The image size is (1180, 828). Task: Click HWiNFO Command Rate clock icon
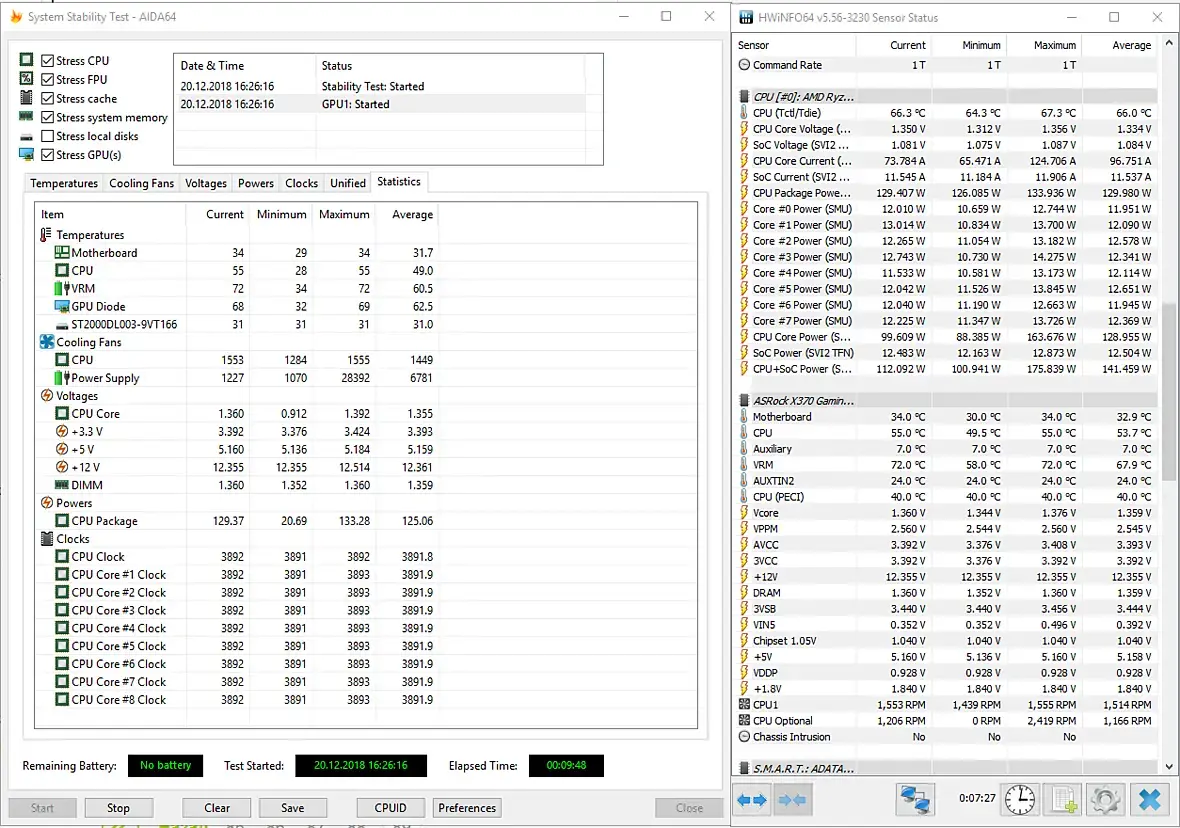tap(744, 65)
